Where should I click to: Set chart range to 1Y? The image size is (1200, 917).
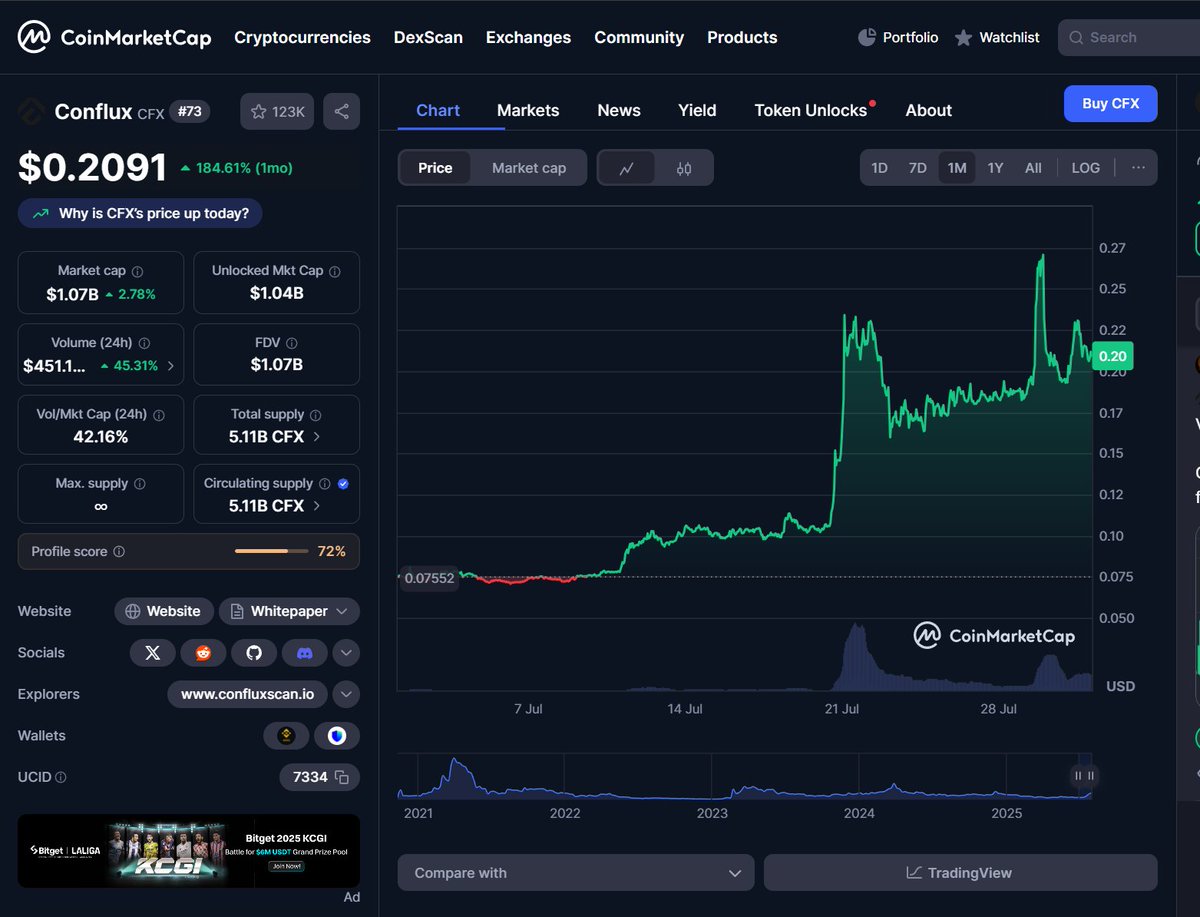coord(995,168)
